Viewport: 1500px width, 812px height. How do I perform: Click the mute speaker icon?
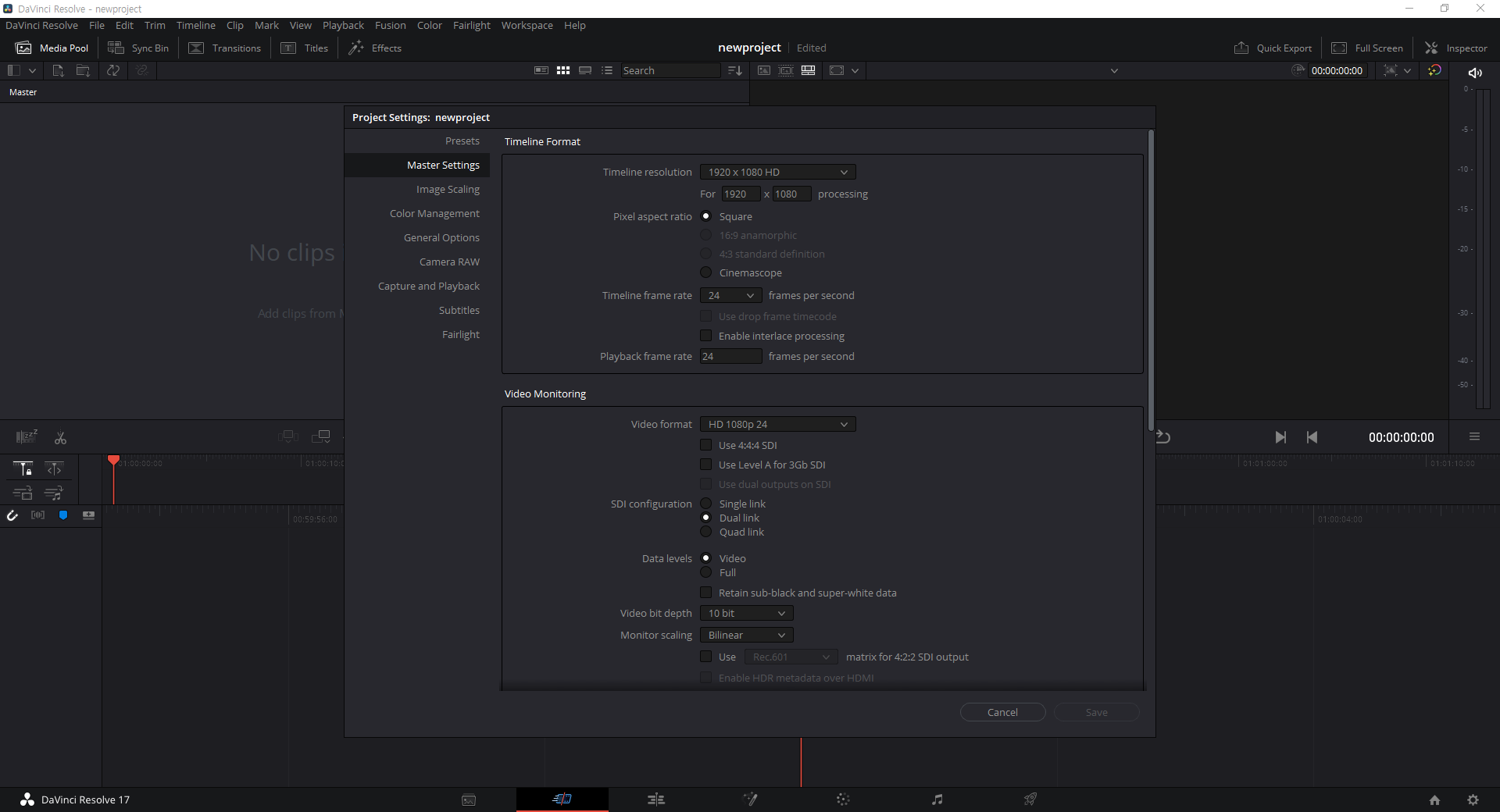point(1475,73)
